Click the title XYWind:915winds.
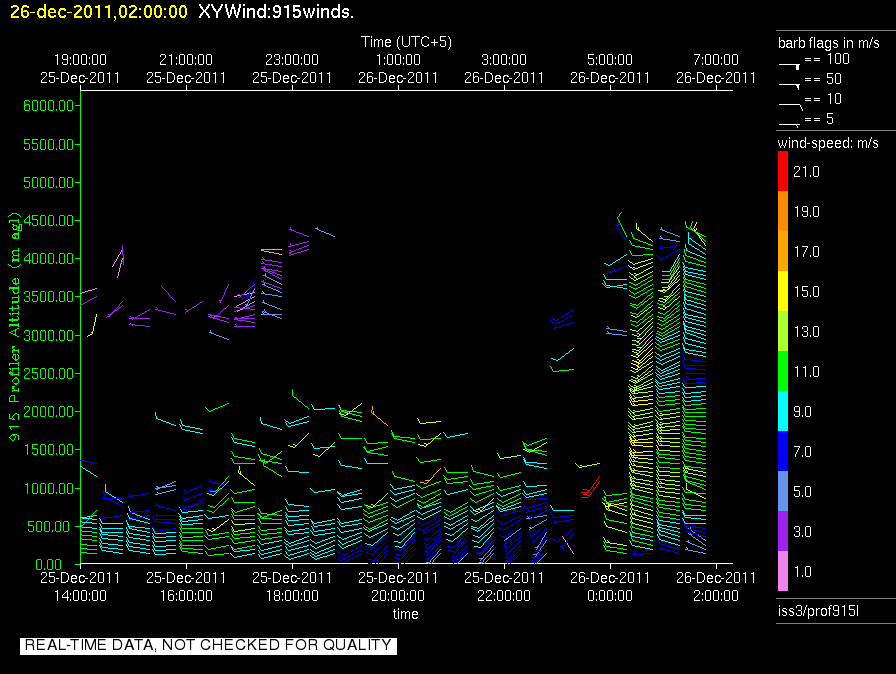 click(276, 12)
